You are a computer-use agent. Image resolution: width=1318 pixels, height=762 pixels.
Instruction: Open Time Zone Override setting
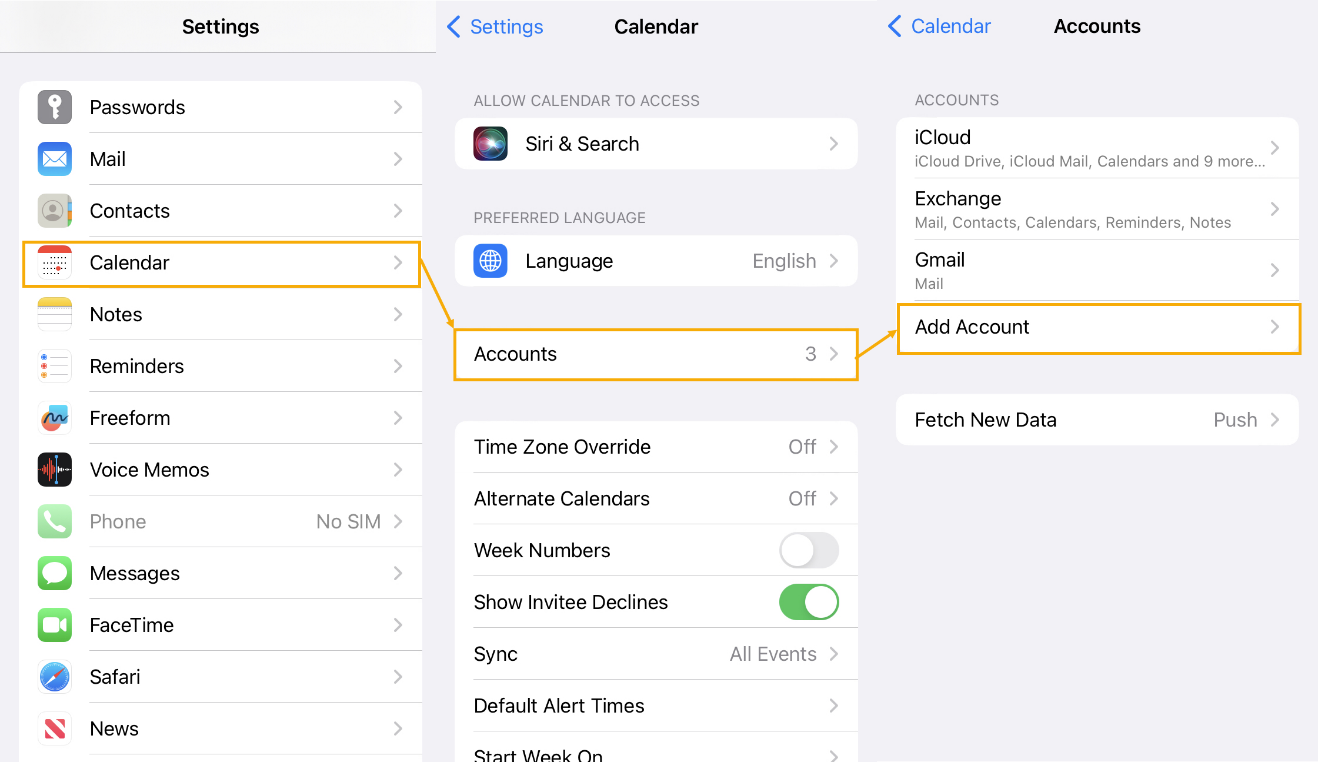(x=656, y=447)
